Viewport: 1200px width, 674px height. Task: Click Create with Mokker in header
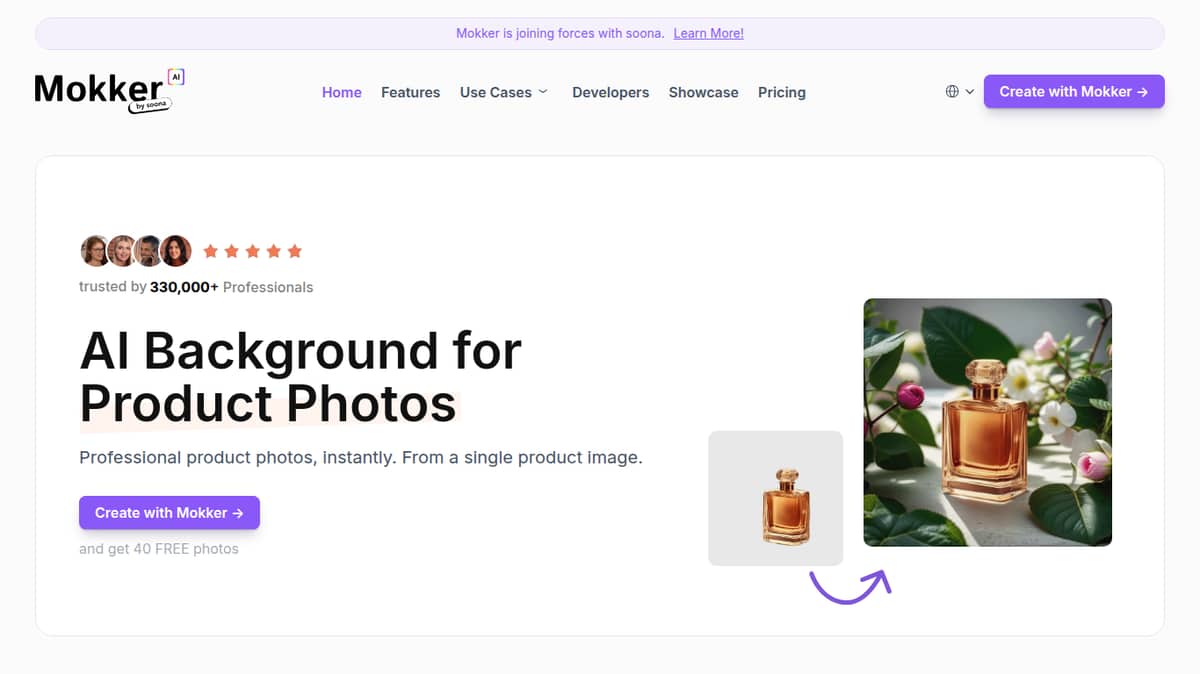pyautogui.click(x=1074, y=91)
